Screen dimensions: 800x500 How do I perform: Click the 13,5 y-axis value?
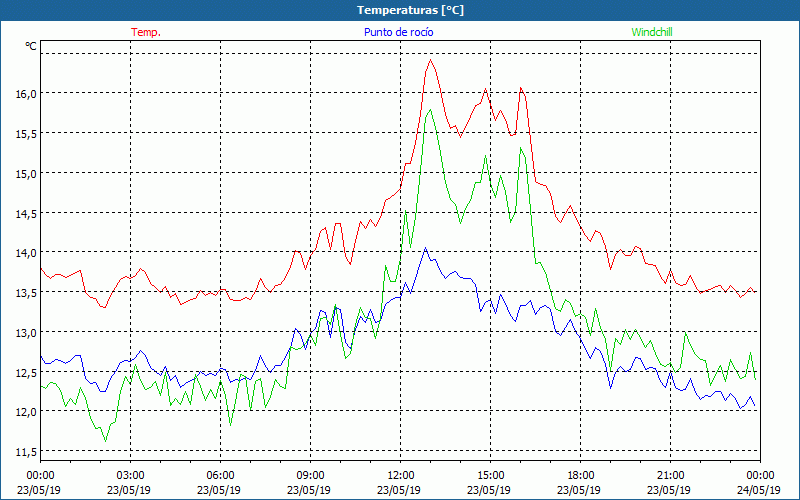(26, 292)
